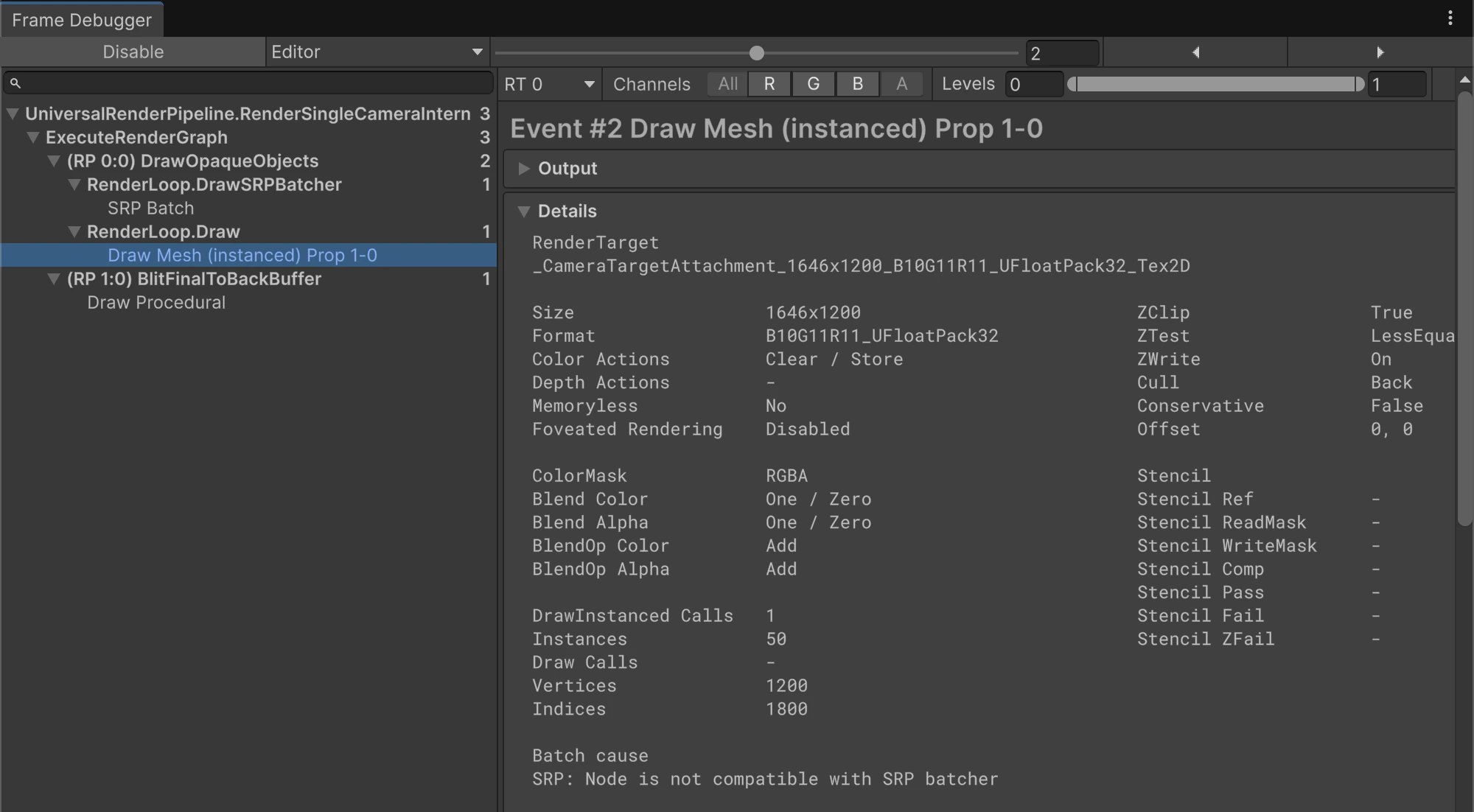
Task: Toggle the G channel button
Action: 814,84
